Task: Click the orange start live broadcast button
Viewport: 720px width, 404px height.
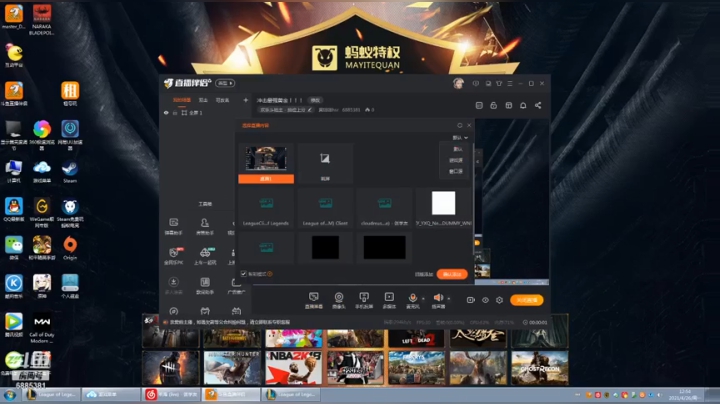Action: (527, 300)
